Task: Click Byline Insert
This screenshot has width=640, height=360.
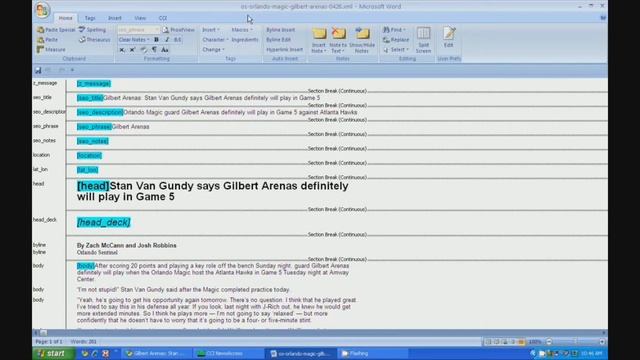Action: [x=280, y=30]
